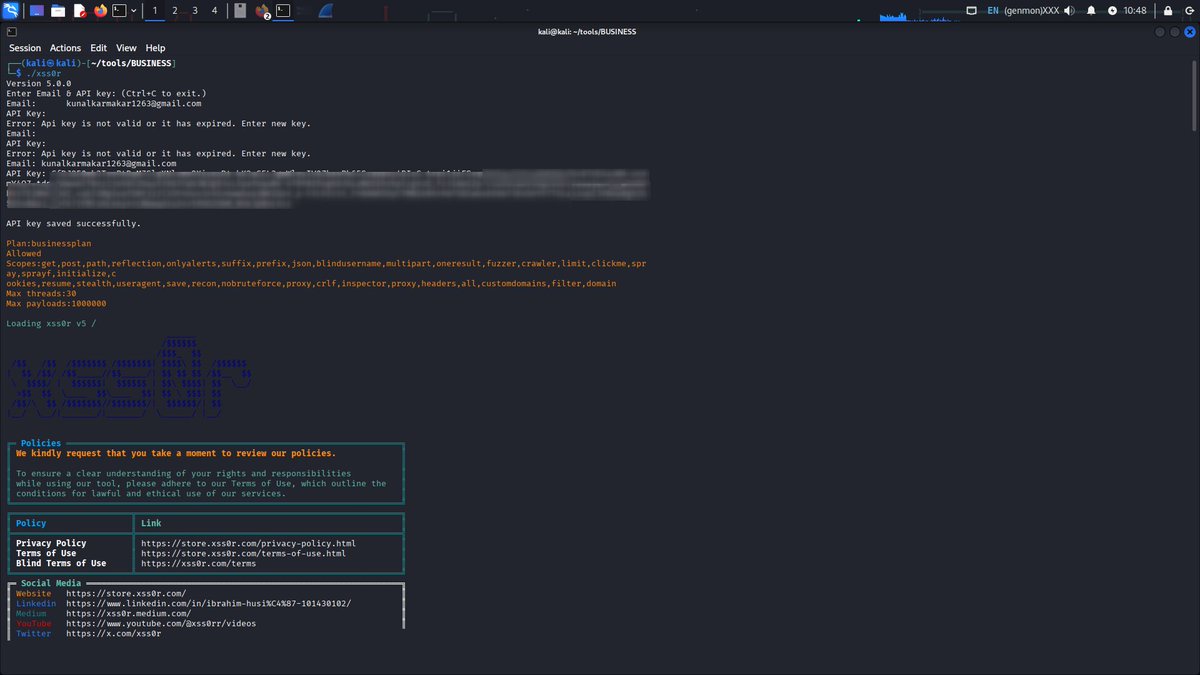
Task: Click the 'Version 5.0.0' line
Action: click(x=38, y=83)
